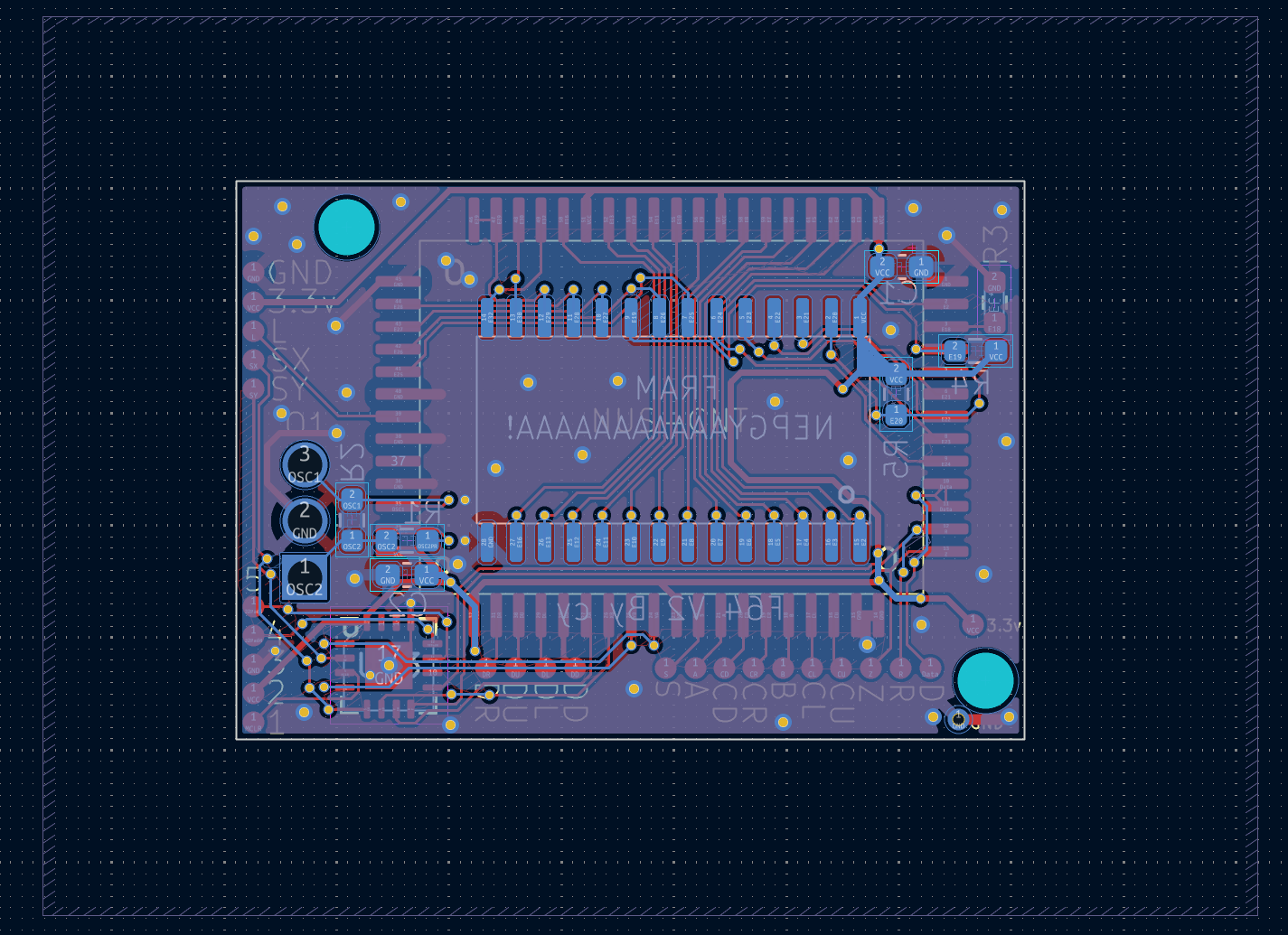
Task: Select SMD pad 1 OSC2 below OSC1 pad
Action: tap(352, 540)
